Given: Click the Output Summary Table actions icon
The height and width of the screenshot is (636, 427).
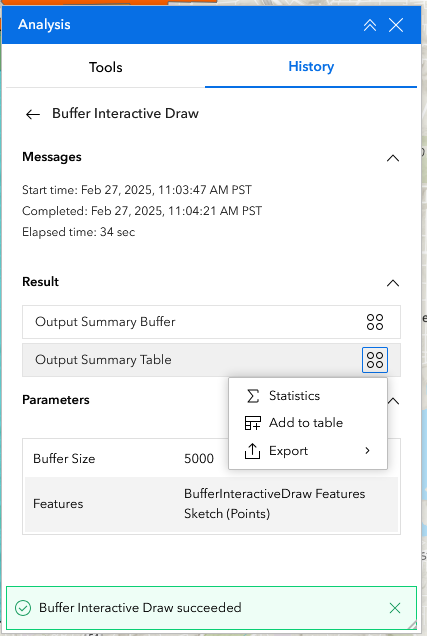Looking at the screenshot, I should [375, 360].
